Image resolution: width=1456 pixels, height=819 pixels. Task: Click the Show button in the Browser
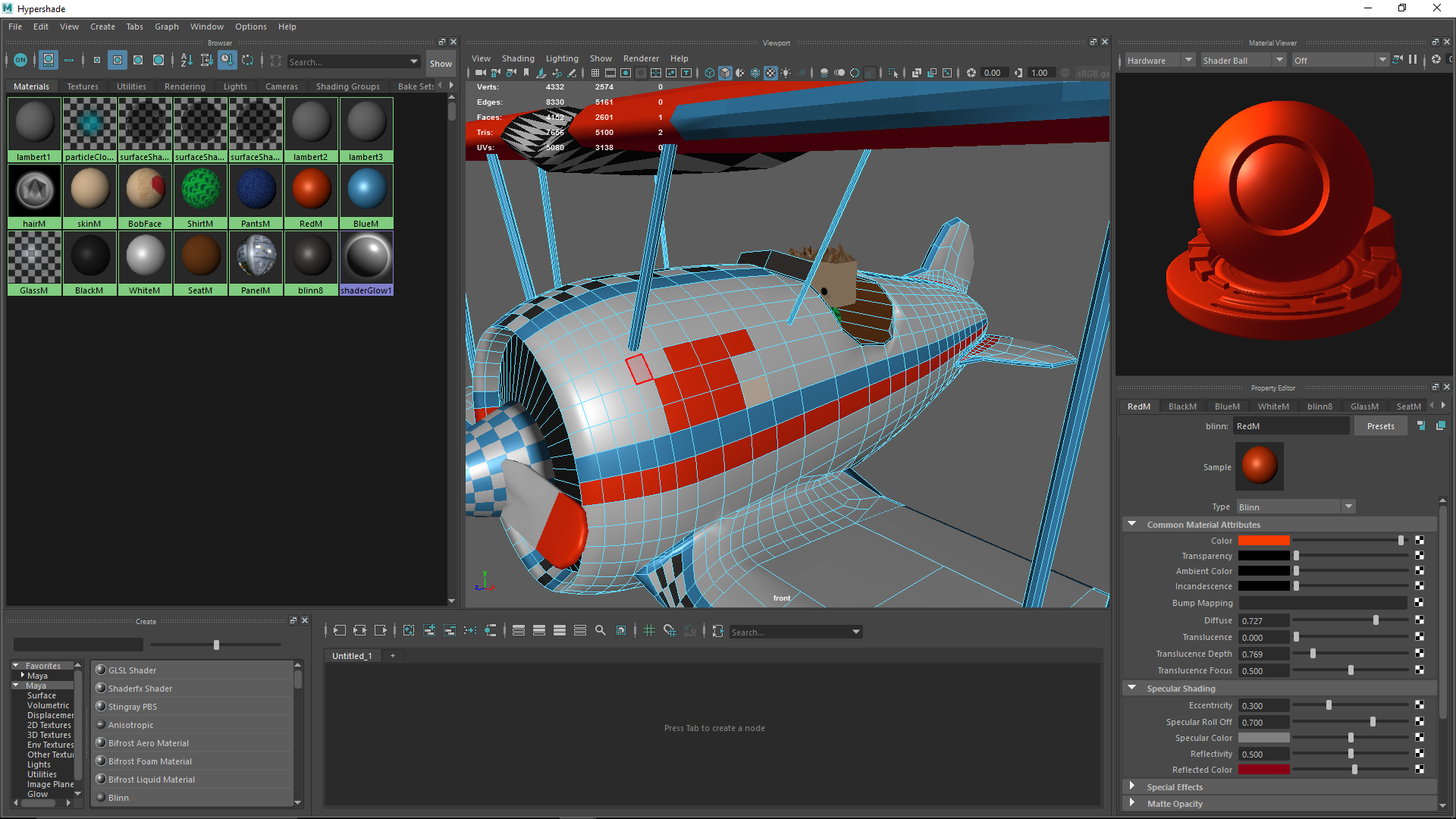point(441,64)
